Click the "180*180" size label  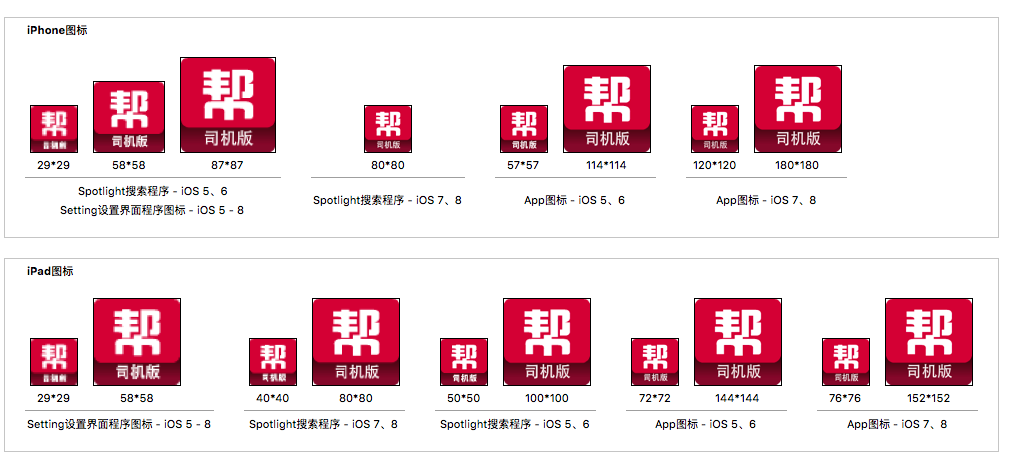(x=797, y=165)
